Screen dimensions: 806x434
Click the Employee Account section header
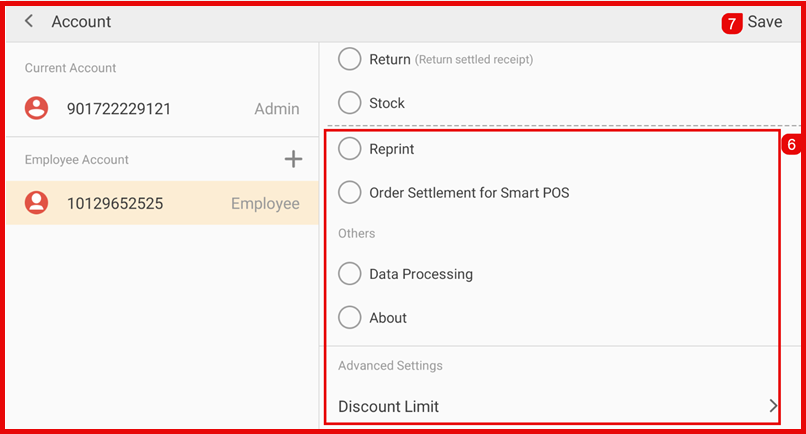click(x=77, y=160)
